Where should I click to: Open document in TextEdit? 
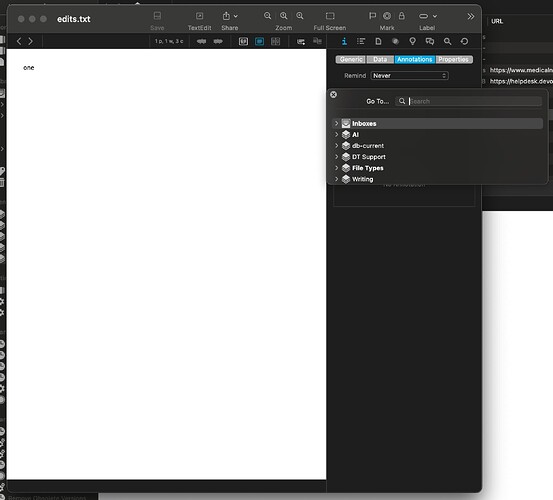(x=199, y=16)
